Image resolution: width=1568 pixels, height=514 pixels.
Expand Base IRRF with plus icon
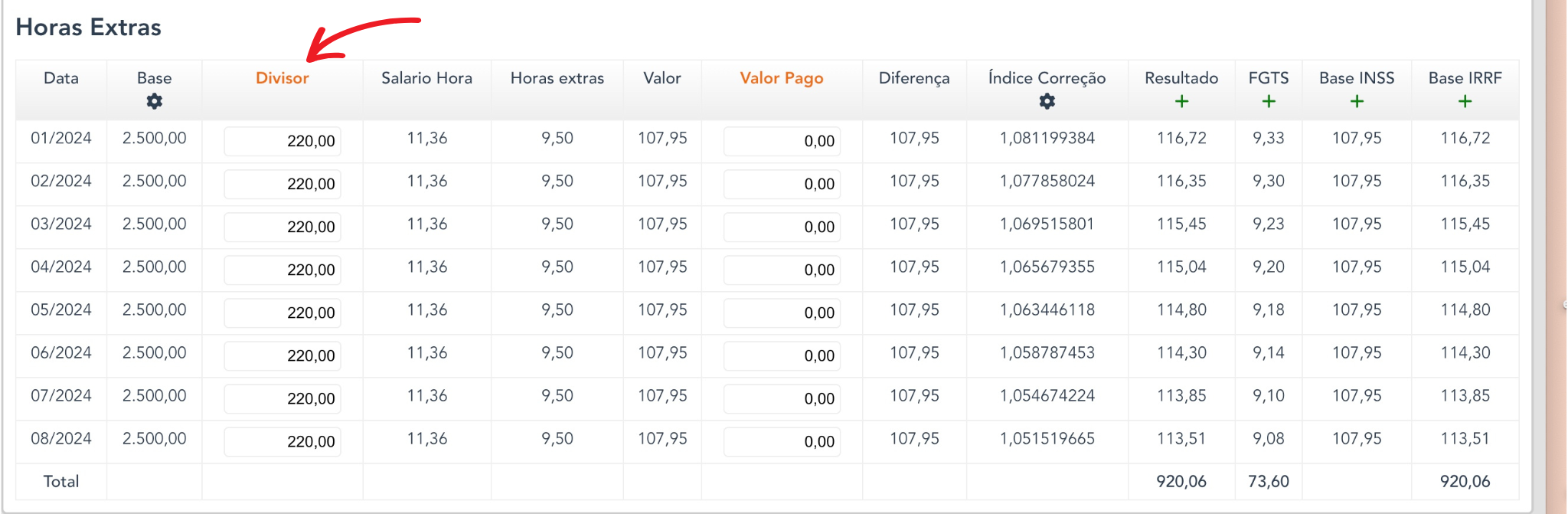coord(1465,101)
